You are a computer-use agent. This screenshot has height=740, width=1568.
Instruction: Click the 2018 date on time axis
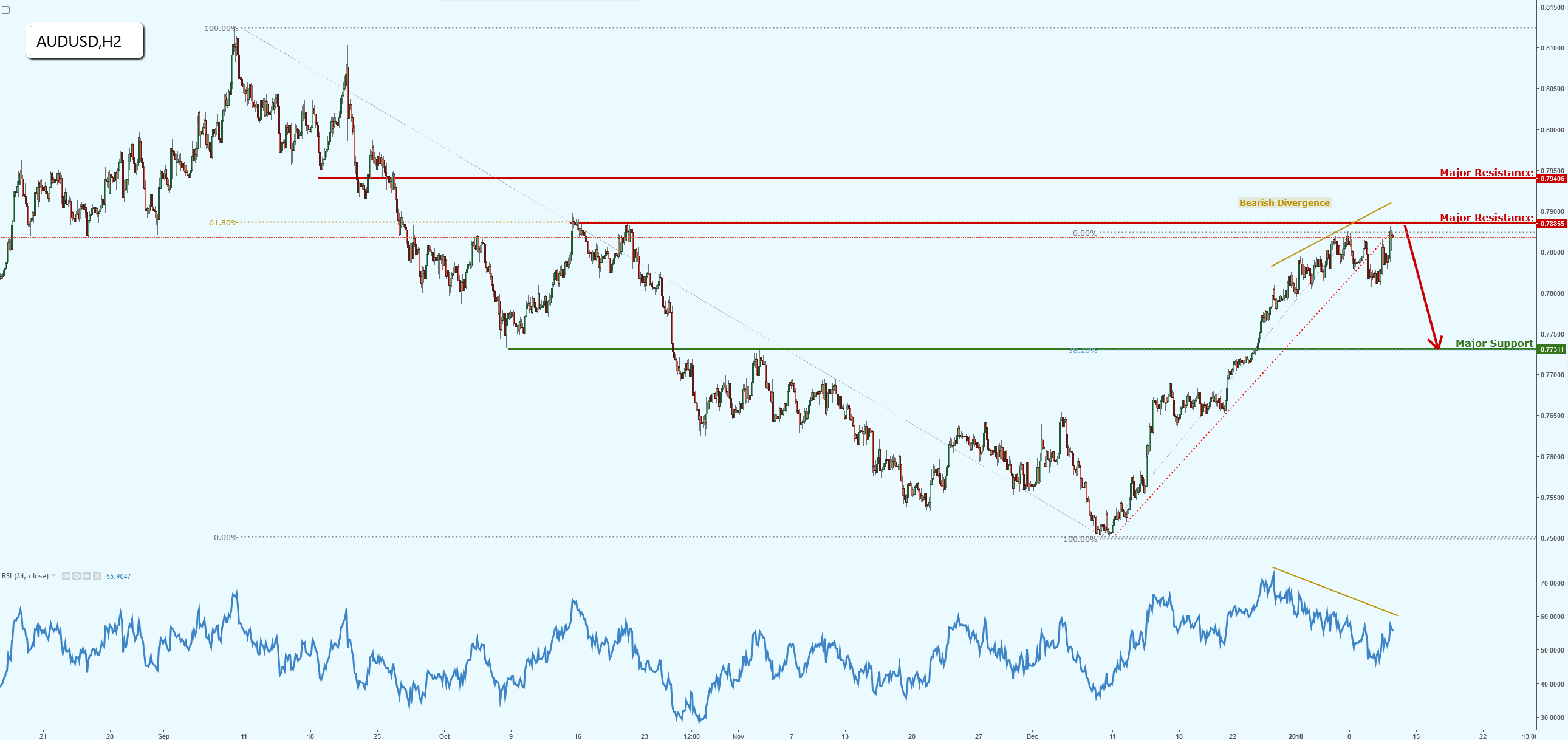tap(1296, 736)
